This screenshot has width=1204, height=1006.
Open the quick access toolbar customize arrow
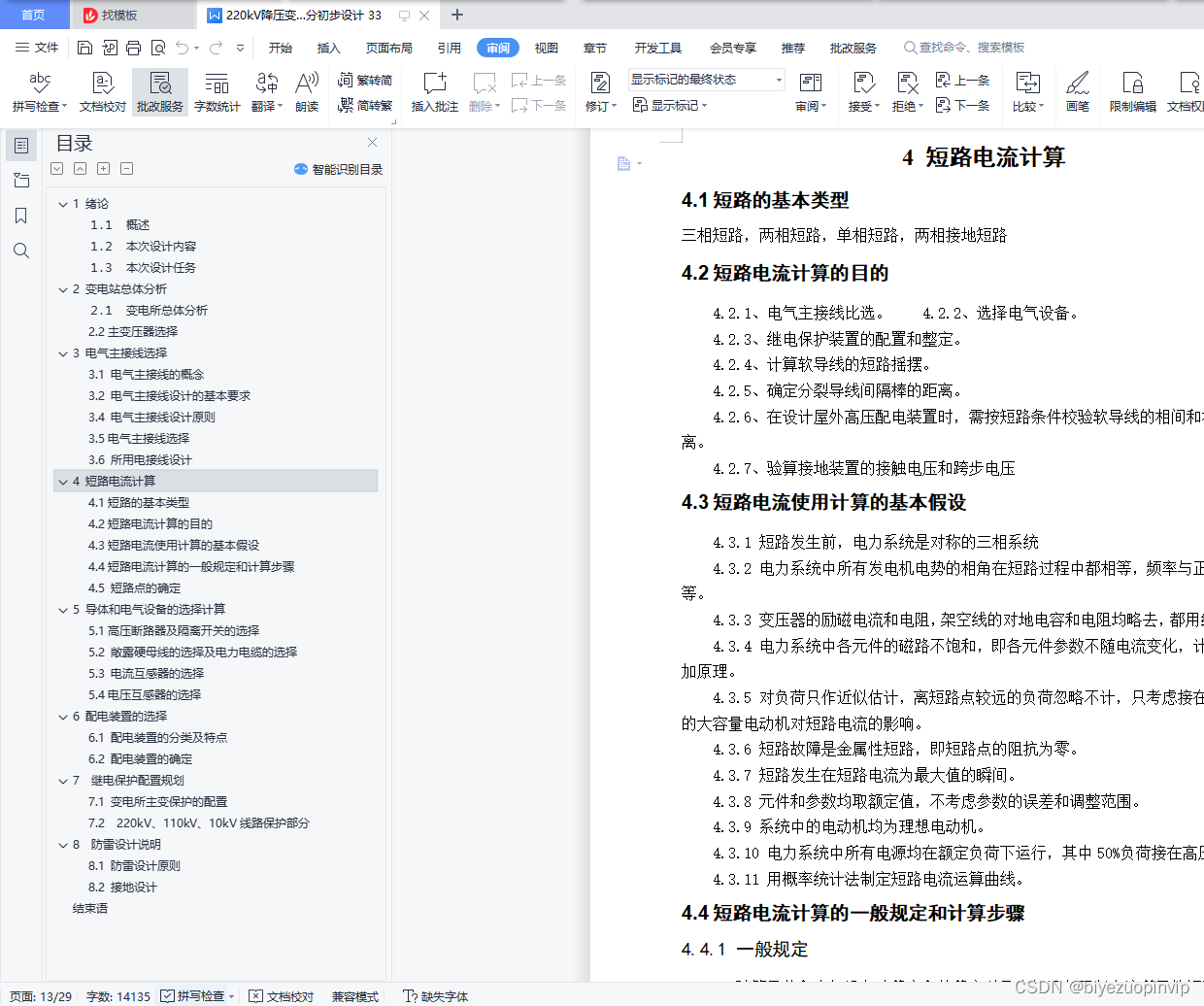click(x=240, y=48)
